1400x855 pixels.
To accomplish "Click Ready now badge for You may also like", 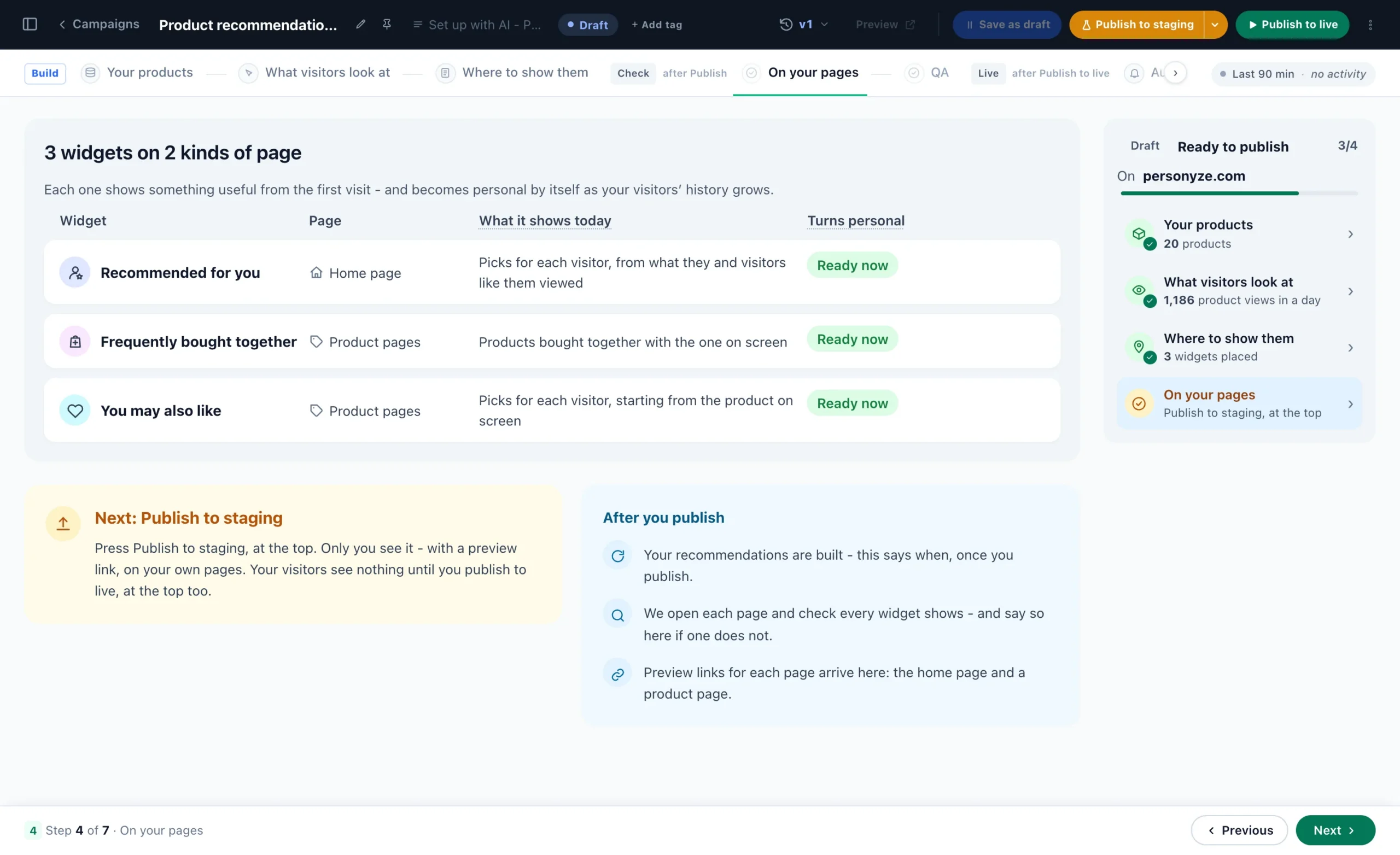I will 852,403.
